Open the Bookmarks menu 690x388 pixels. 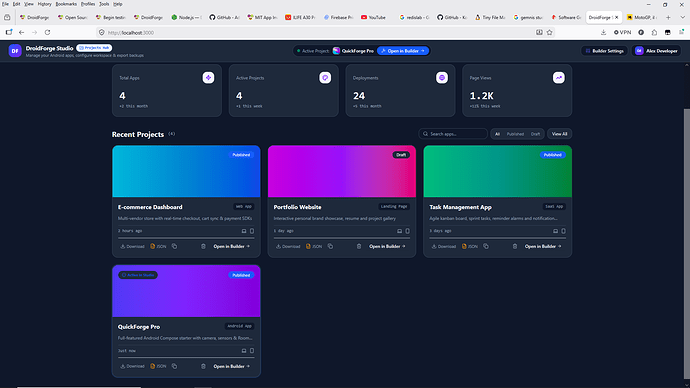pos(66,4)
